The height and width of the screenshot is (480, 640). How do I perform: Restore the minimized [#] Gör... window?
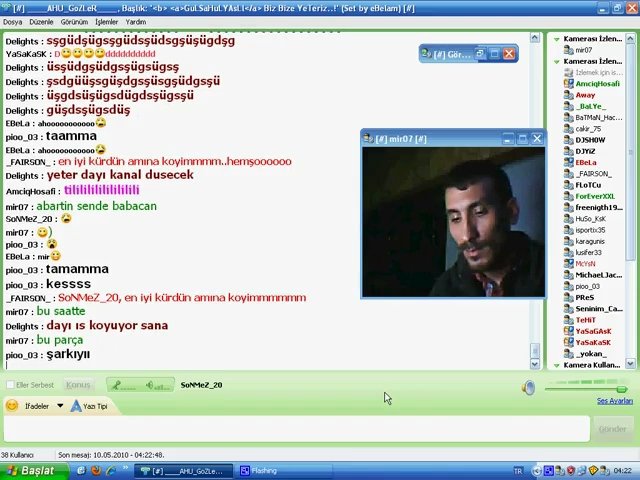tap(480, 54)
